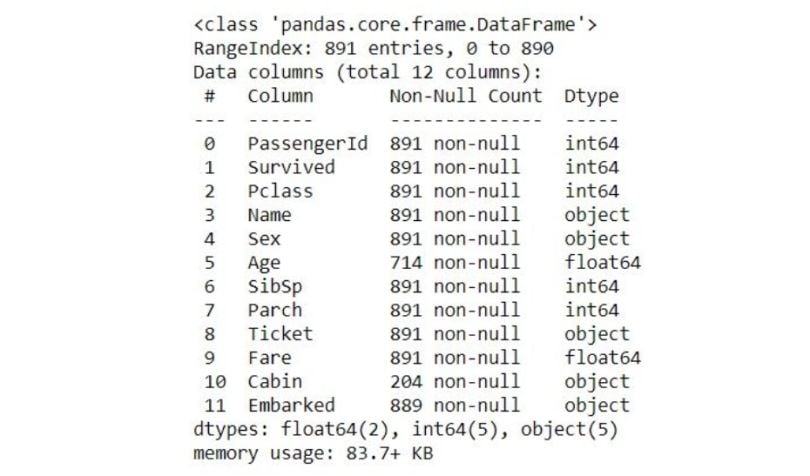The height and width of the screenshot is (476, 810).
Task: Click the Sex column name
Action: coord(264,239)
